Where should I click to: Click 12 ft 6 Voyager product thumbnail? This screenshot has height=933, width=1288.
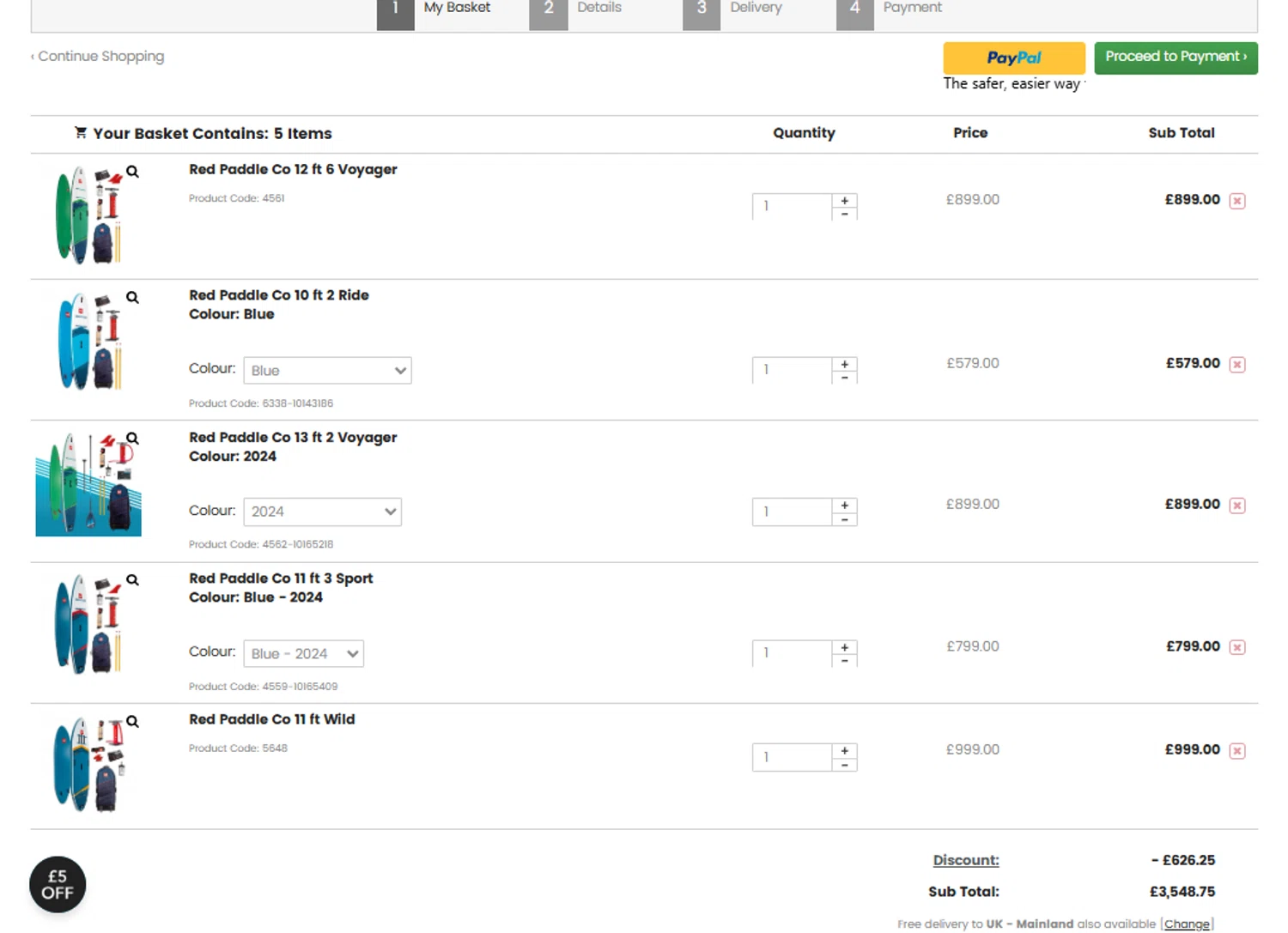88,215
